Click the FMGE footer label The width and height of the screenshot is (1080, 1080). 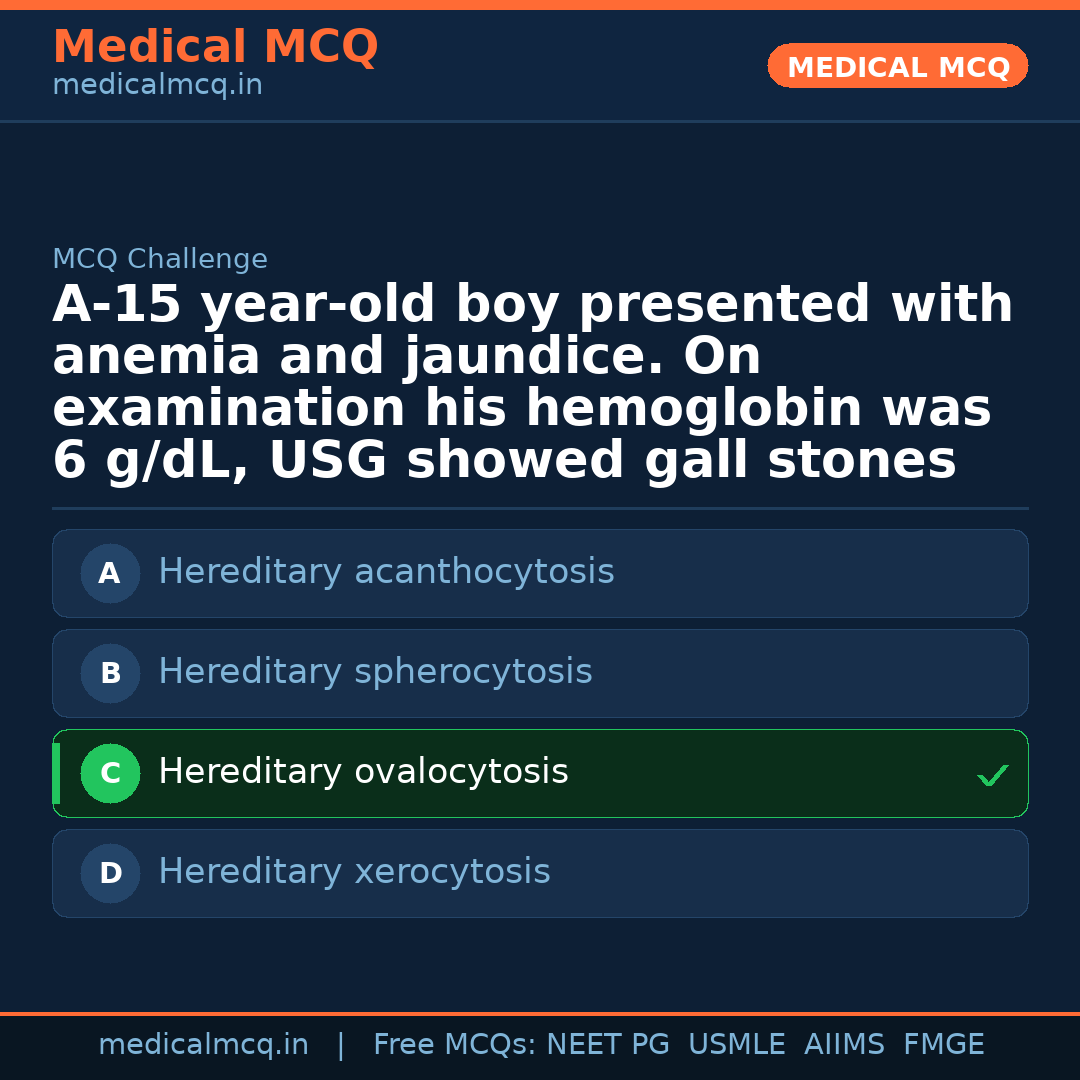pyautogui.click(x=944, y=1045)
